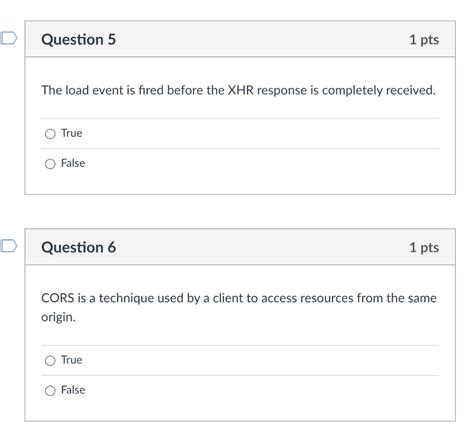The width and height of the screenshot is (474, 441).
Task: Click the "Question 5" heading
Action: 79,39
